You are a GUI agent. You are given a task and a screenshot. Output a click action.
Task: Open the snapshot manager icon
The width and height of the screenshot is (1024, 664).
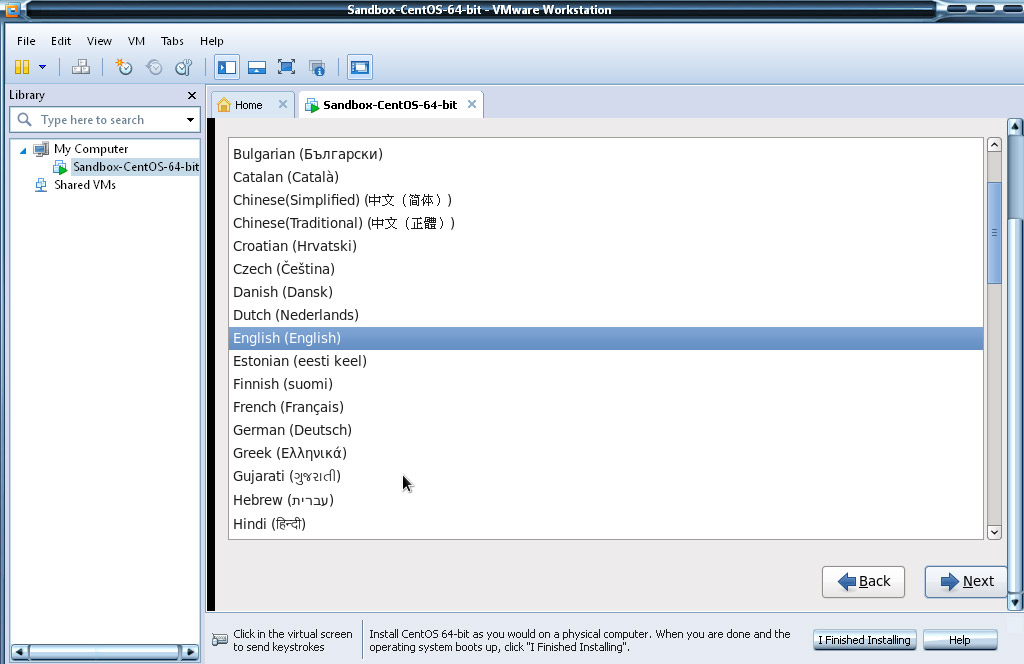point(184,67)
